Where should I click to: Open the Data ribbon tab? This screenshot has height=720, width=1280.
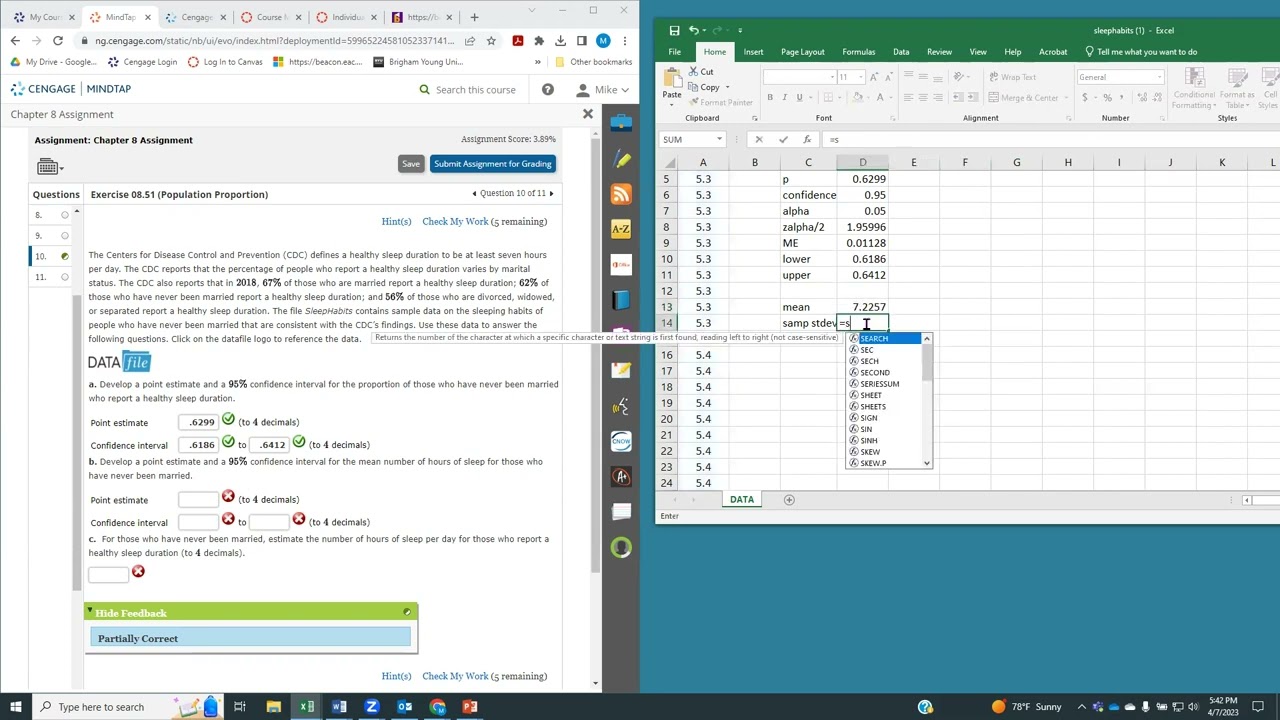[x=901, y=52]
